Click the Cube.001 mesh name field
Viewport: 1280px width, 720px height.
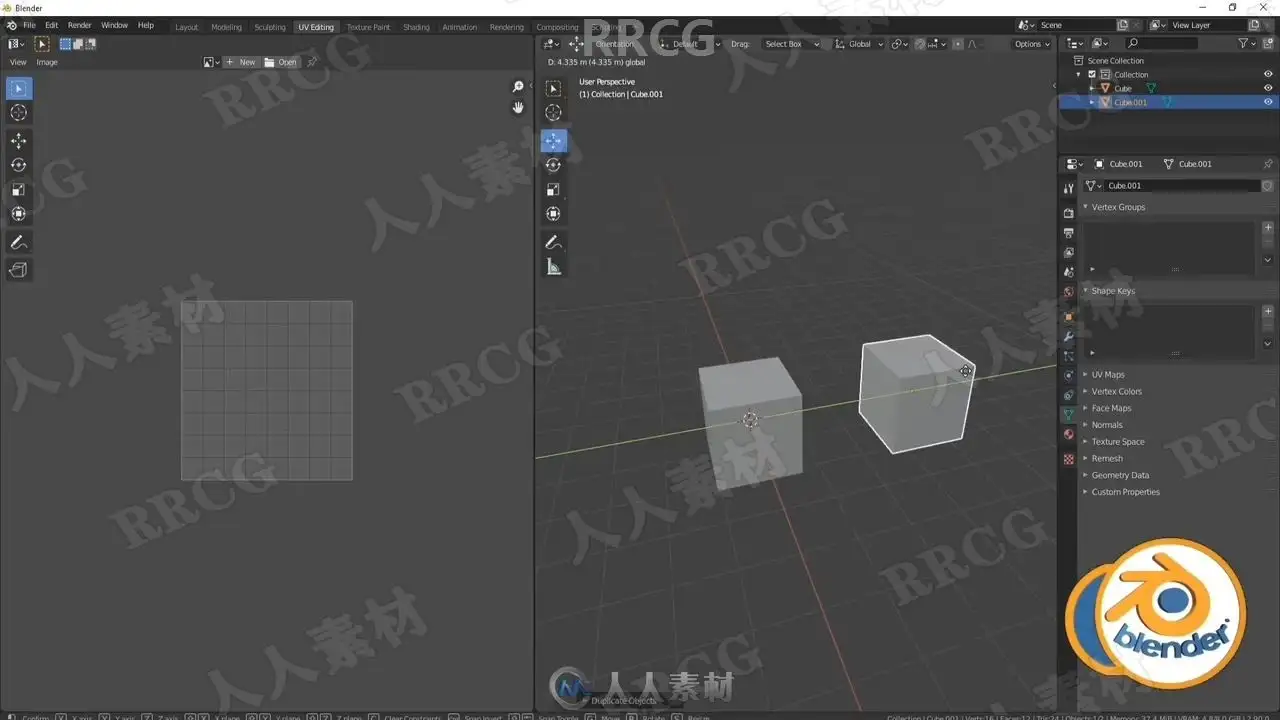(1180, 186)
